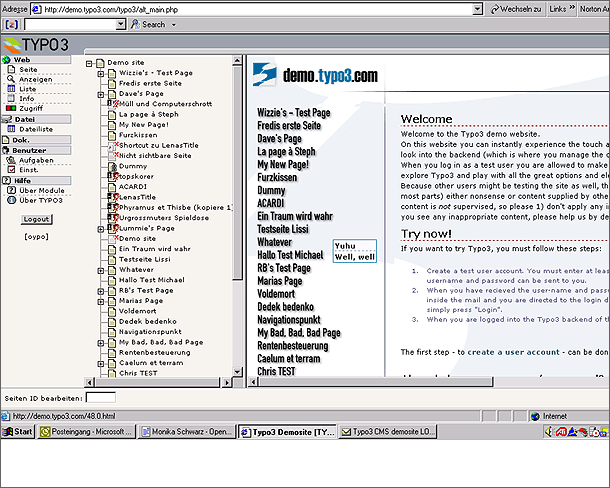Click the demo.typo3.com logo
This screenshot has width=610, height=488.
coord(315,75)
